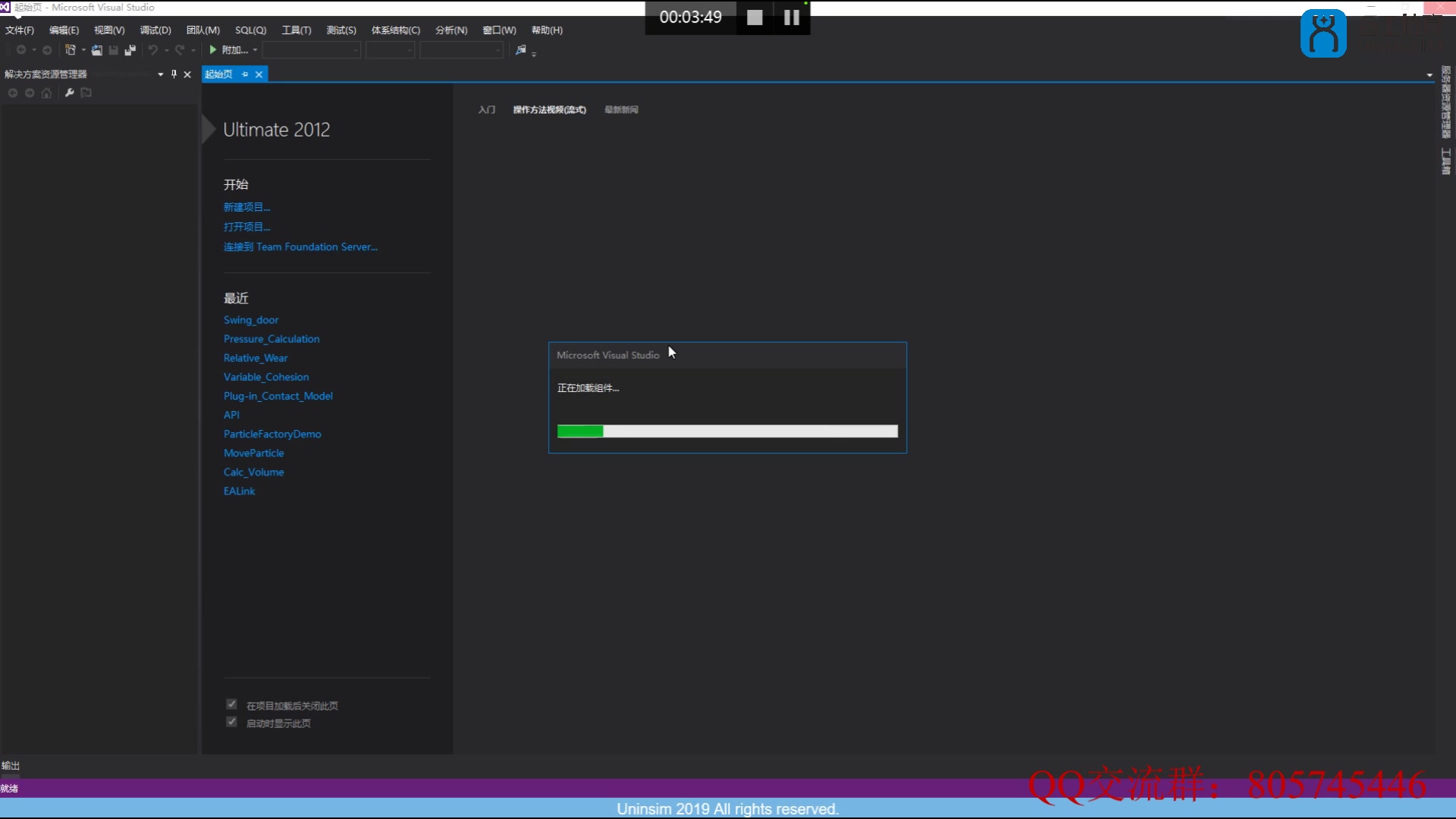Toggle 在项目加载后关闭此页 checkbox
This screenshot has width=1456, height=819.
(x=232, y=704)
